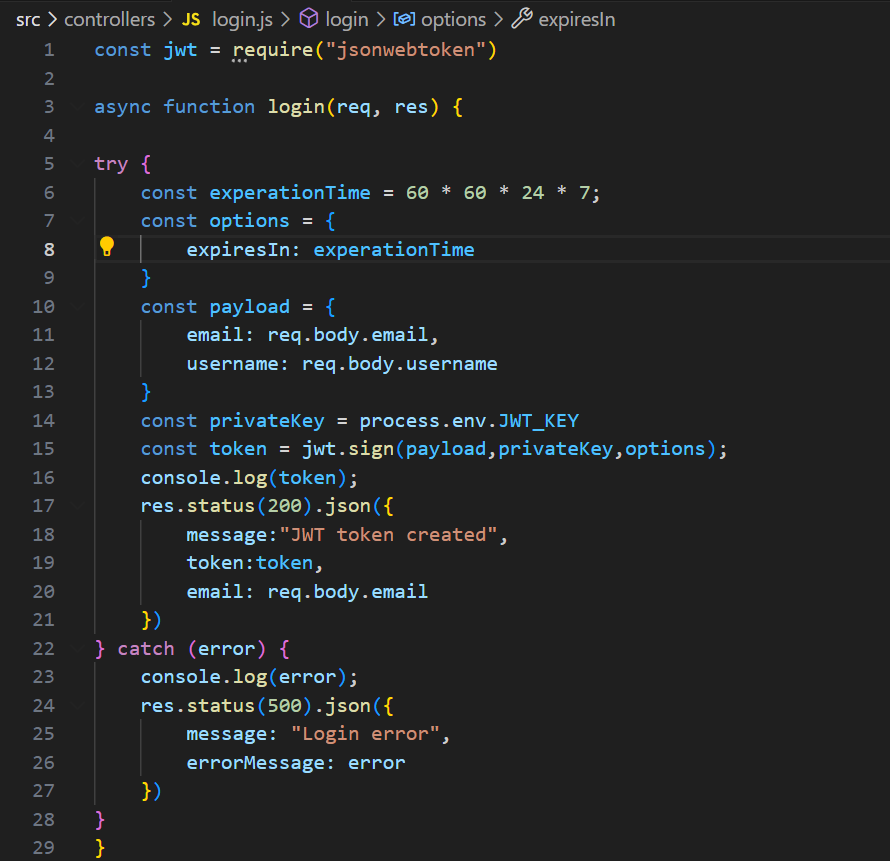
Task: Collapse the options object fold on line 7
Action: (x=78, y=221)
